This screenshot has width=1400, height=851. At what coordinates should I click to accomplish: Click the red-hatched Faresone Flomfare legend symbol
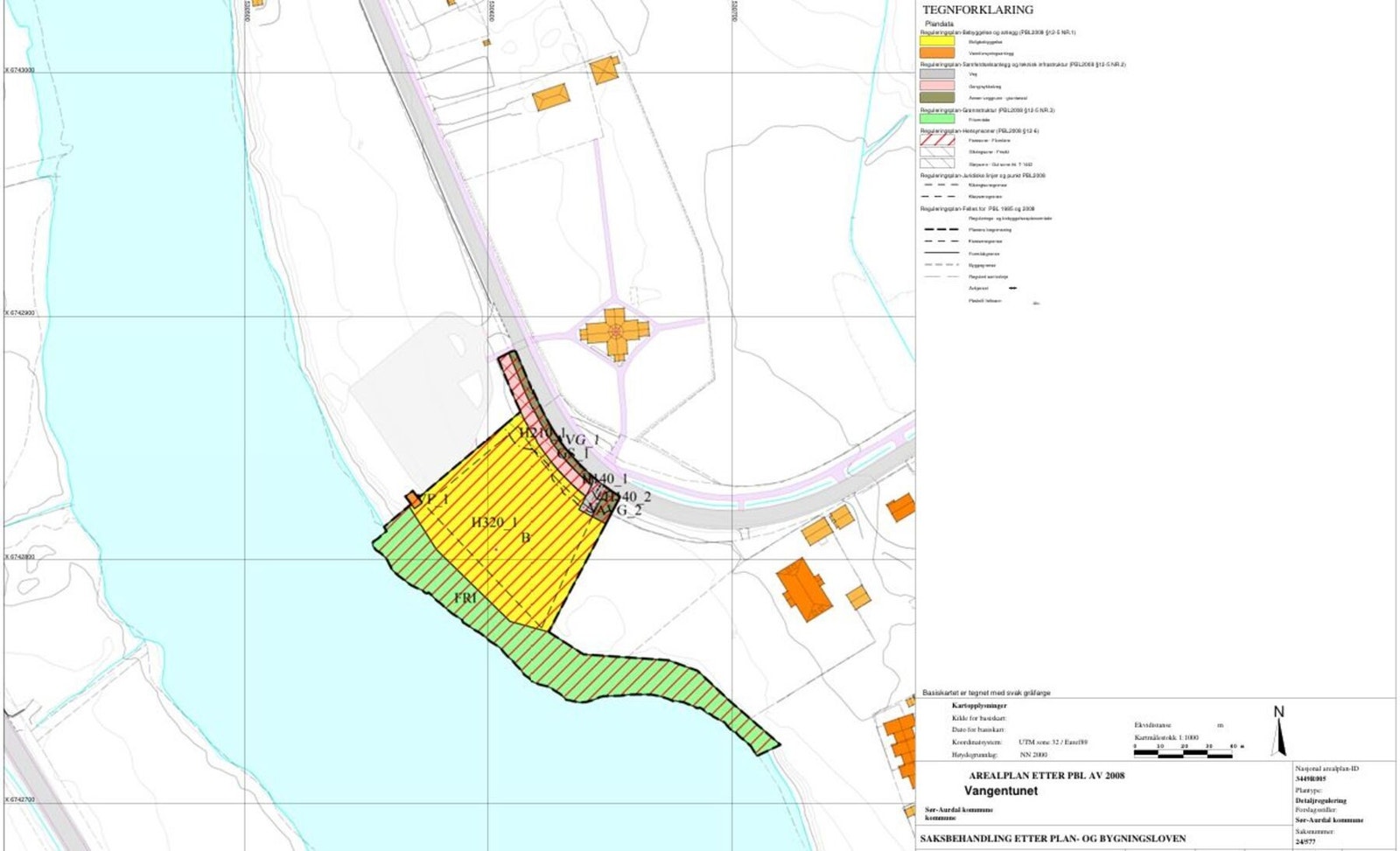[x=937, y=140]
